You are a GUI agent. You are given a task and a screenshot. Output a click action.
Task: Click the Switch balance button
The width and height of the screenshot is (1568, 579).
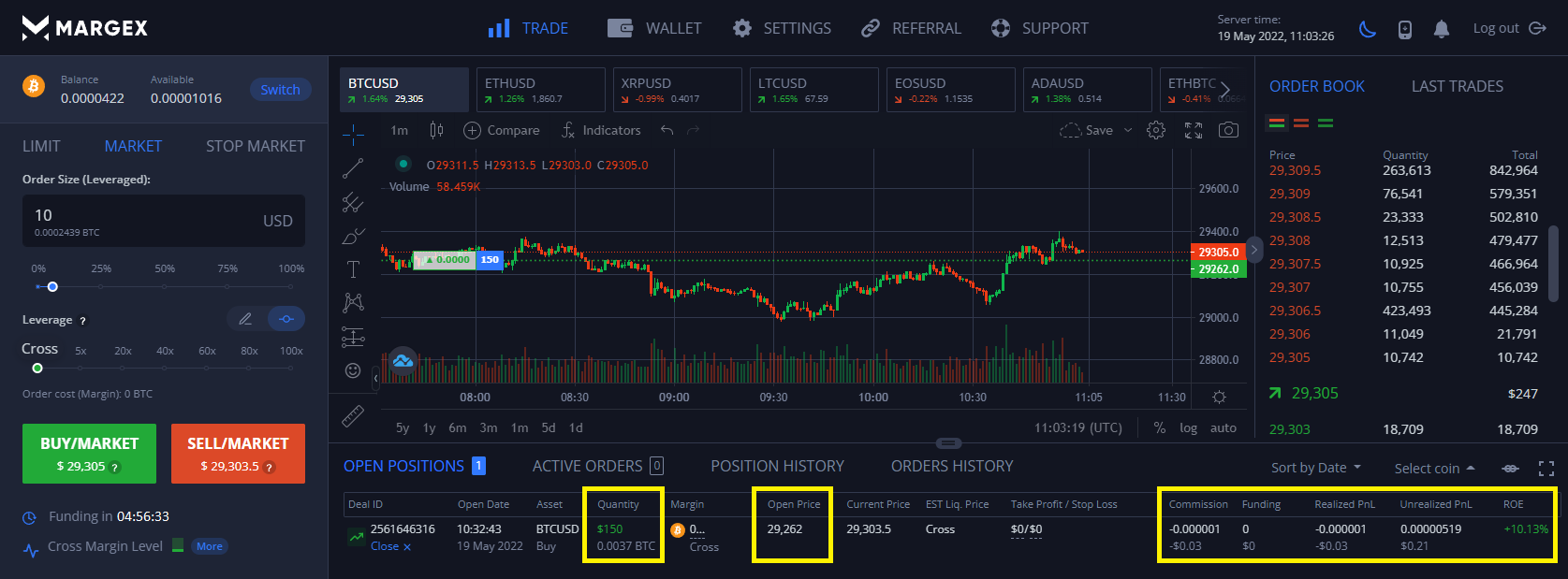point(280,90)
